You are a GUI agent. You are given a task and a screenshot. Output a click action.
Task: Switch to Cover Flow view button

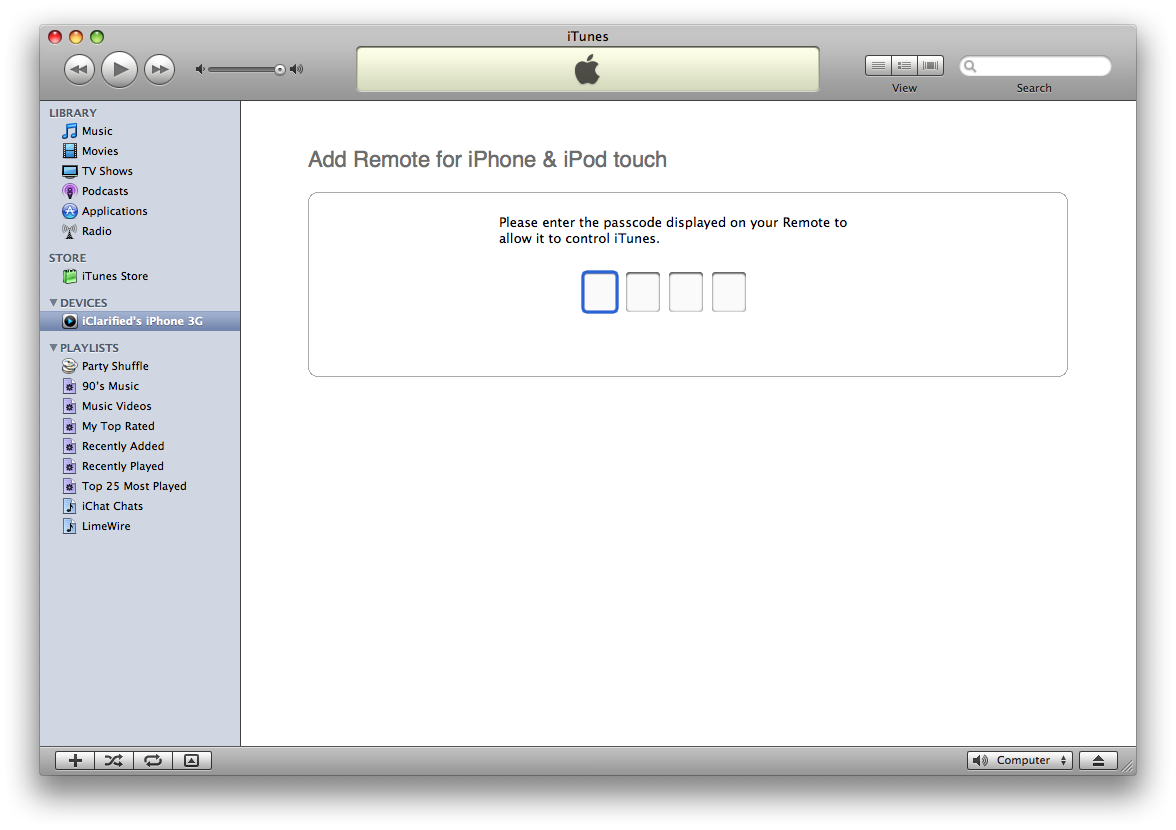[931, 66]
